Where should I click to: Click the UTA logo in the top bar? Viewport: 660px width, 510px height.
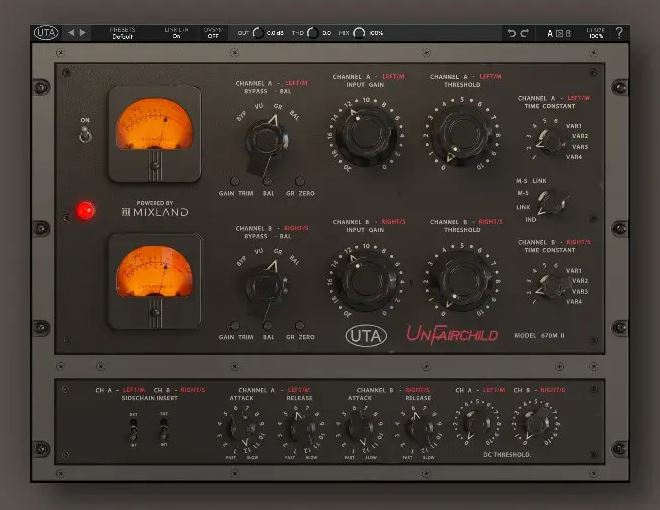47,32
